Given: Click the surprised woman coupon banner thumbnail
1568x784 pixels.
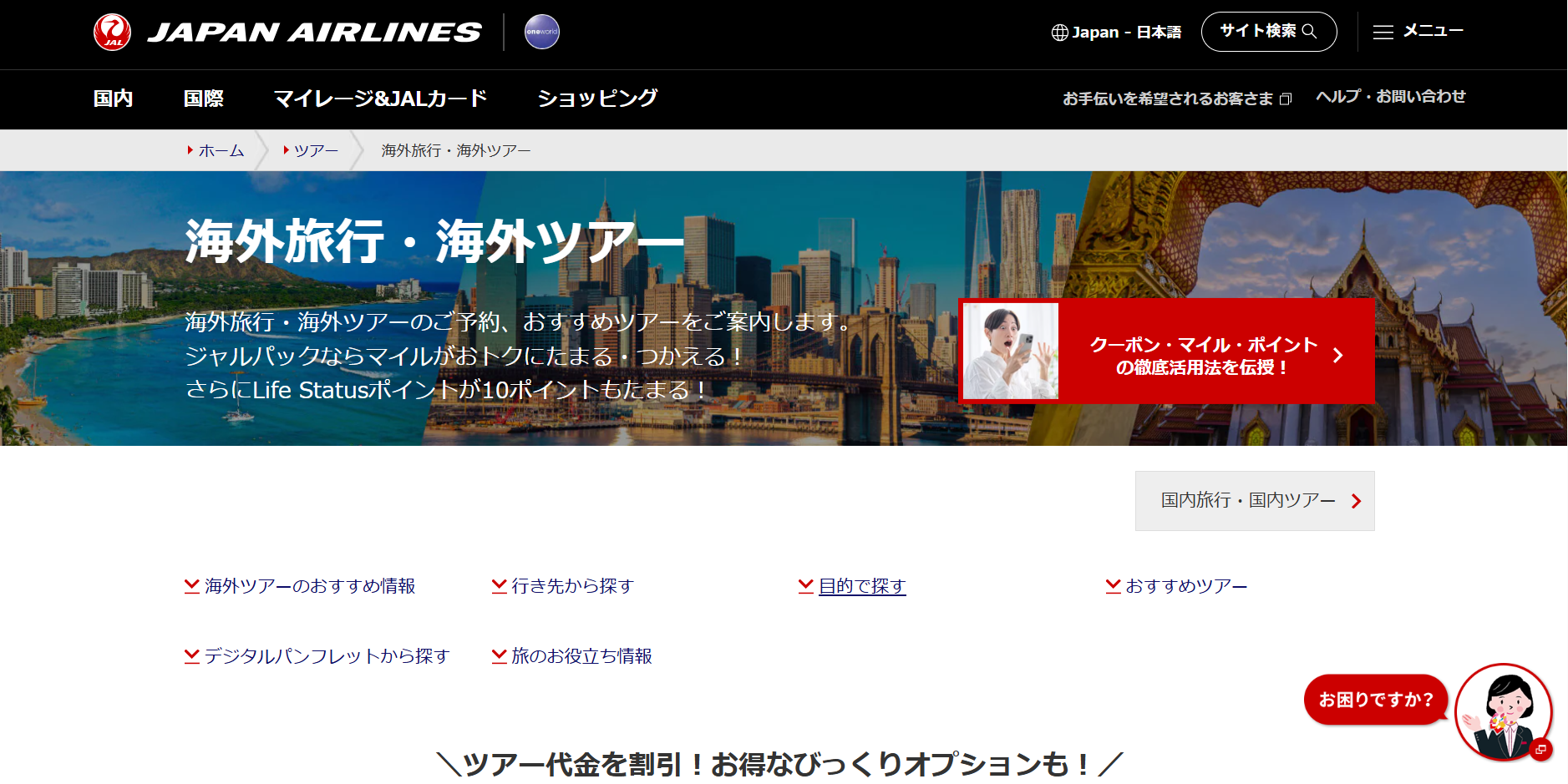Looking at the screenshot, I should pos(1011,352).
